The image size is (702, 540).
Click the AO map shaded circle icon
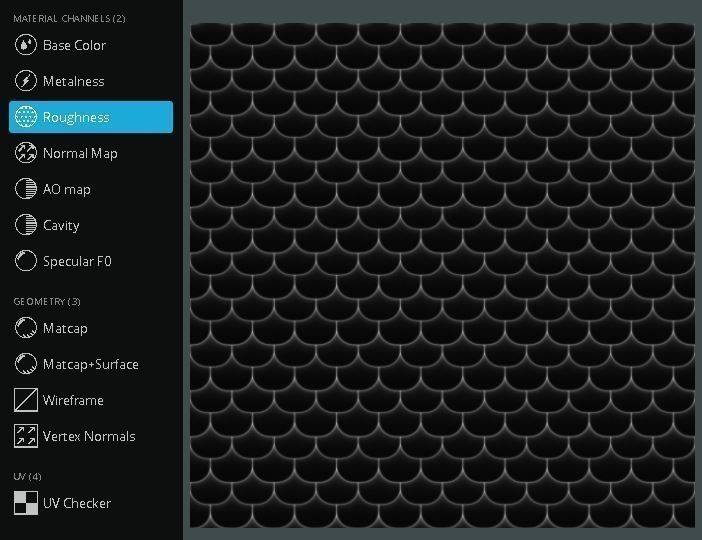click(26, 189)
